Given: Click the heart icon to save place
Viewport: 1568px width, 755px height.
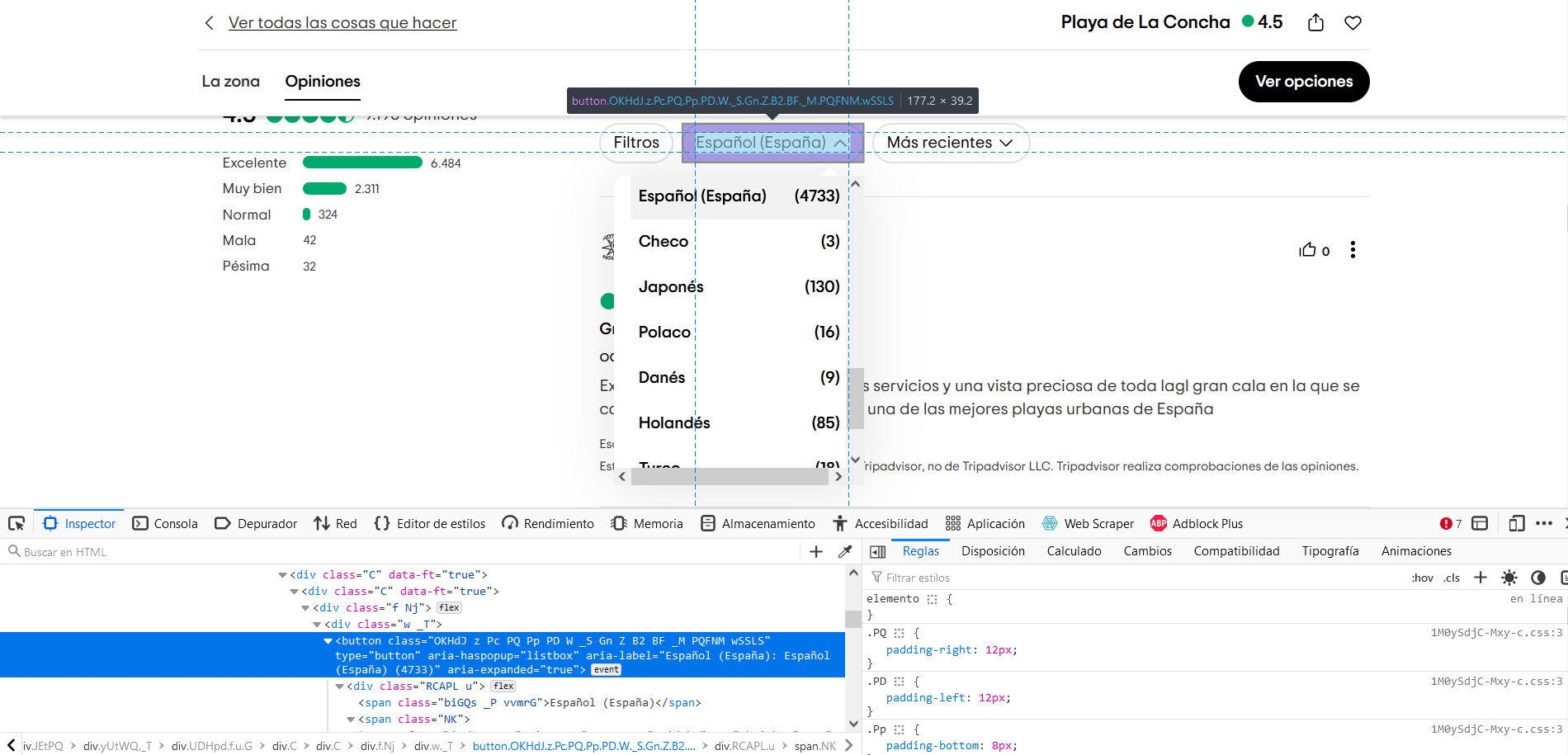Looking at the screenshot, I should [x=1353, y=23].
